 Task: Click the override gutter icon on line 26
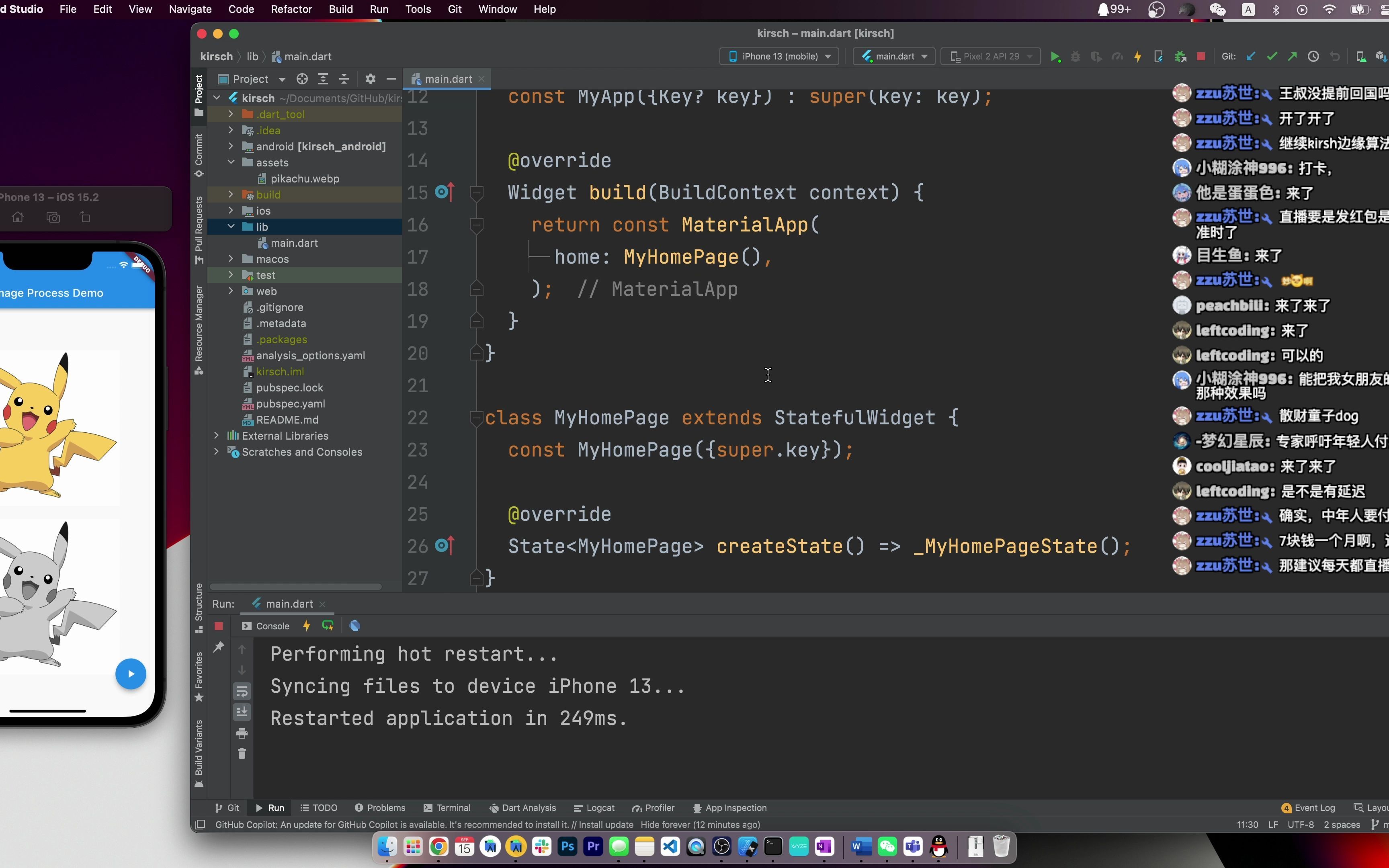point(445,545)
